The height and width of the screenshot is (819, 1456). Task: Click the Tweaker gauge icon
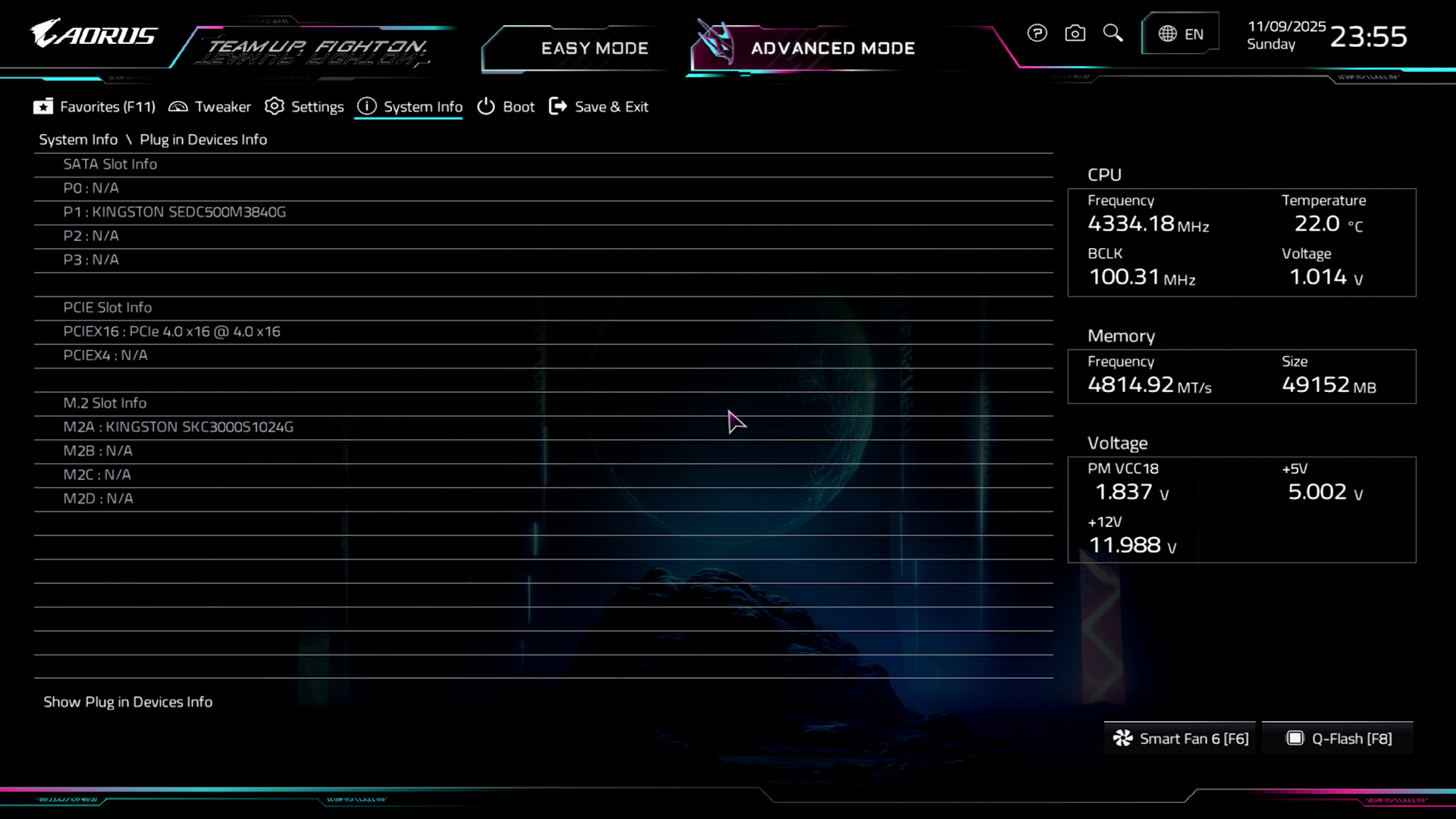point(178,107)
